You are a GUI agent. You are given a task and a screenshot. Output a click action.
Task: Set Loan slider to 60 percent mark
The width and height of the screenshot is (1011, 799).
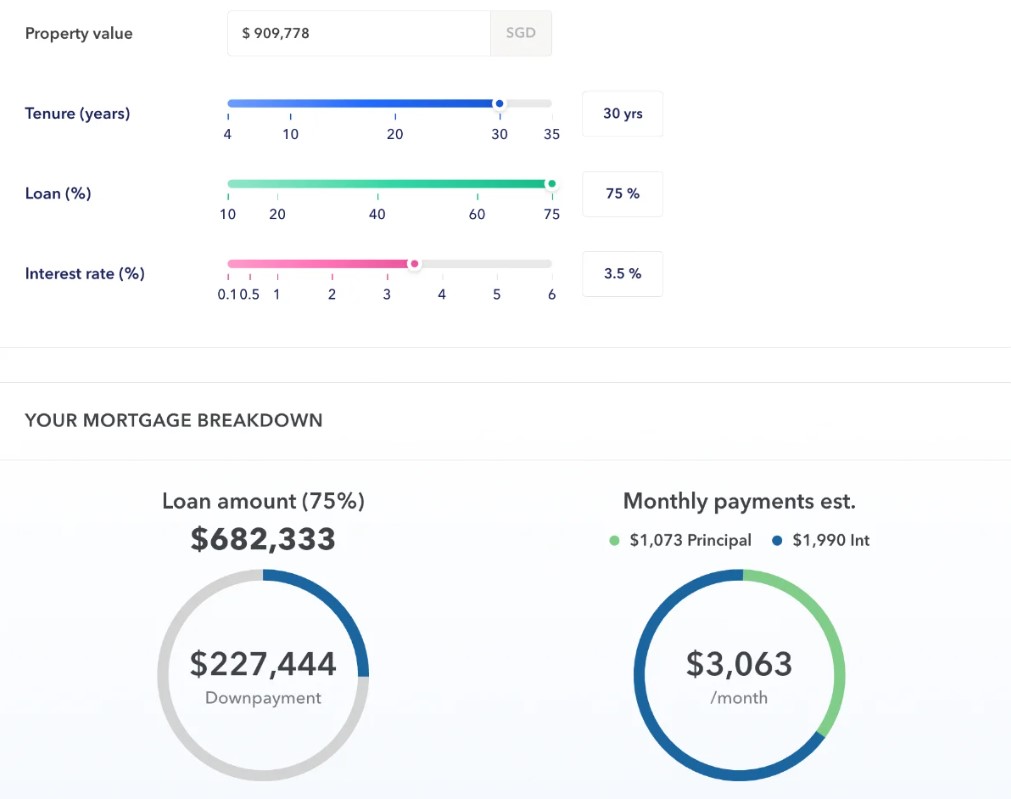click(x=477, y=184)
